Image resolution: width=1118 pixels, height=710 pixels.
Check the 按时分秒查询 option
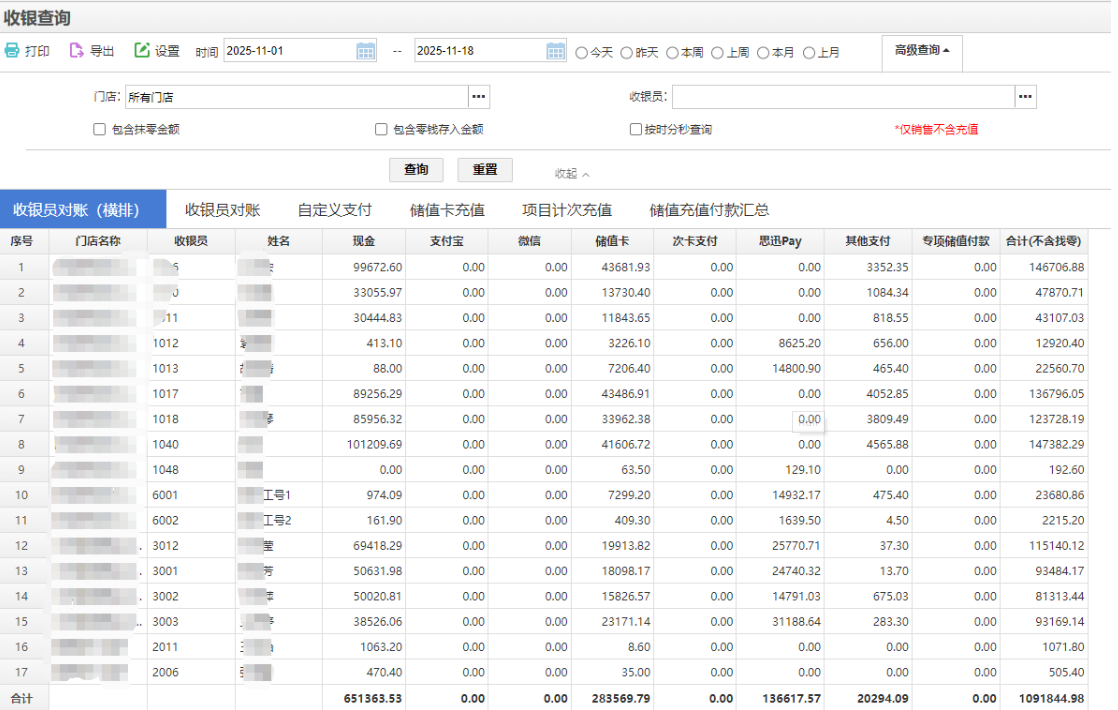[635, 129]
